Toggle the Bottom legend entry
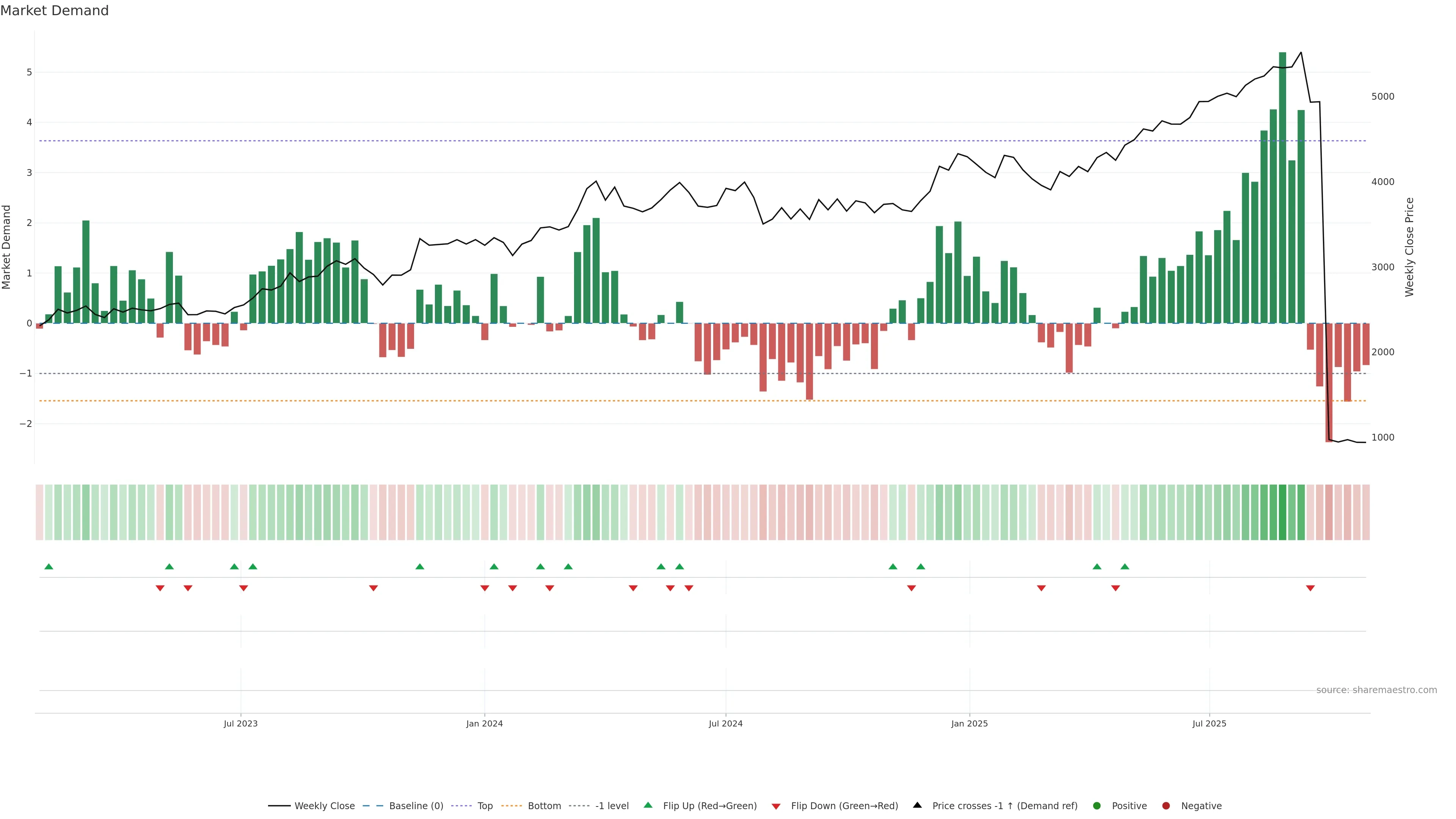Image resolution: width=1456 pixels, height=819 pixels. 544,805
